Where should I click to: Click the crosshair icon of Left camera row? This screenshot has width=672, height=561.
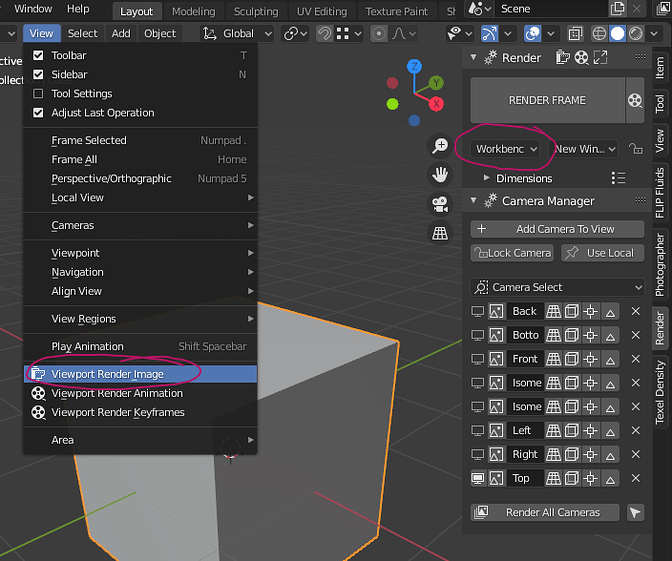(591, 430)
